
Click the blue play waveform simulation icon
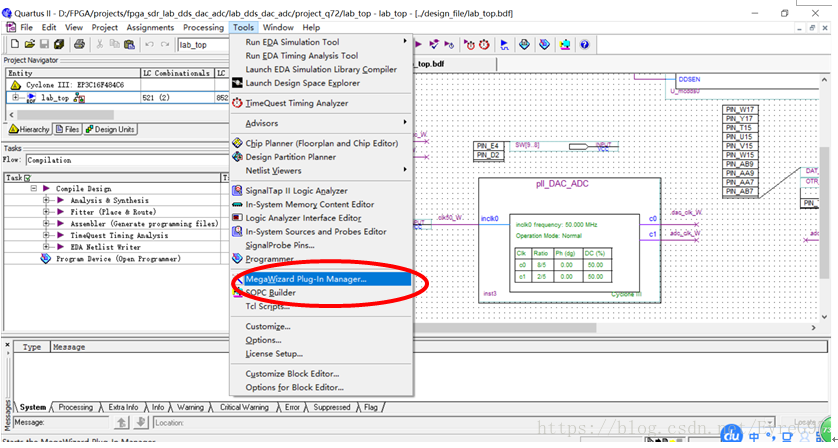504,44
